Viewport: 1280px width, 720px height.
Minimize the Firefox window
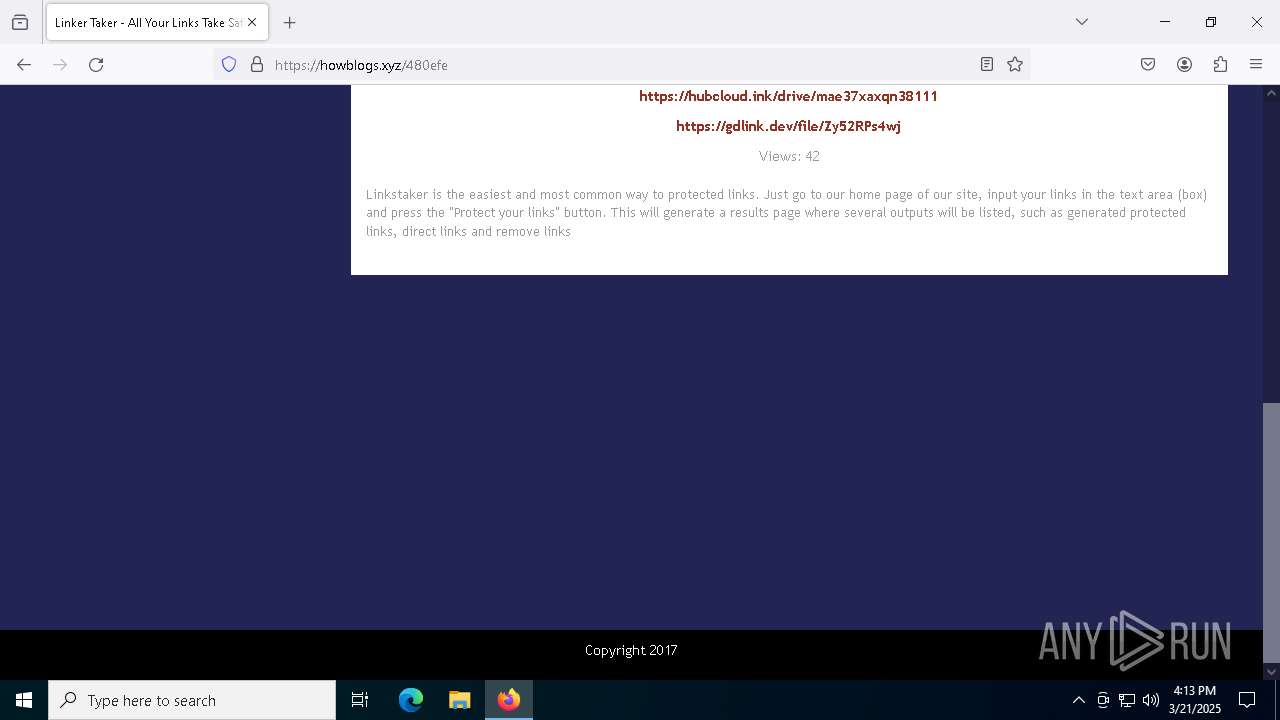point(1164,22)
